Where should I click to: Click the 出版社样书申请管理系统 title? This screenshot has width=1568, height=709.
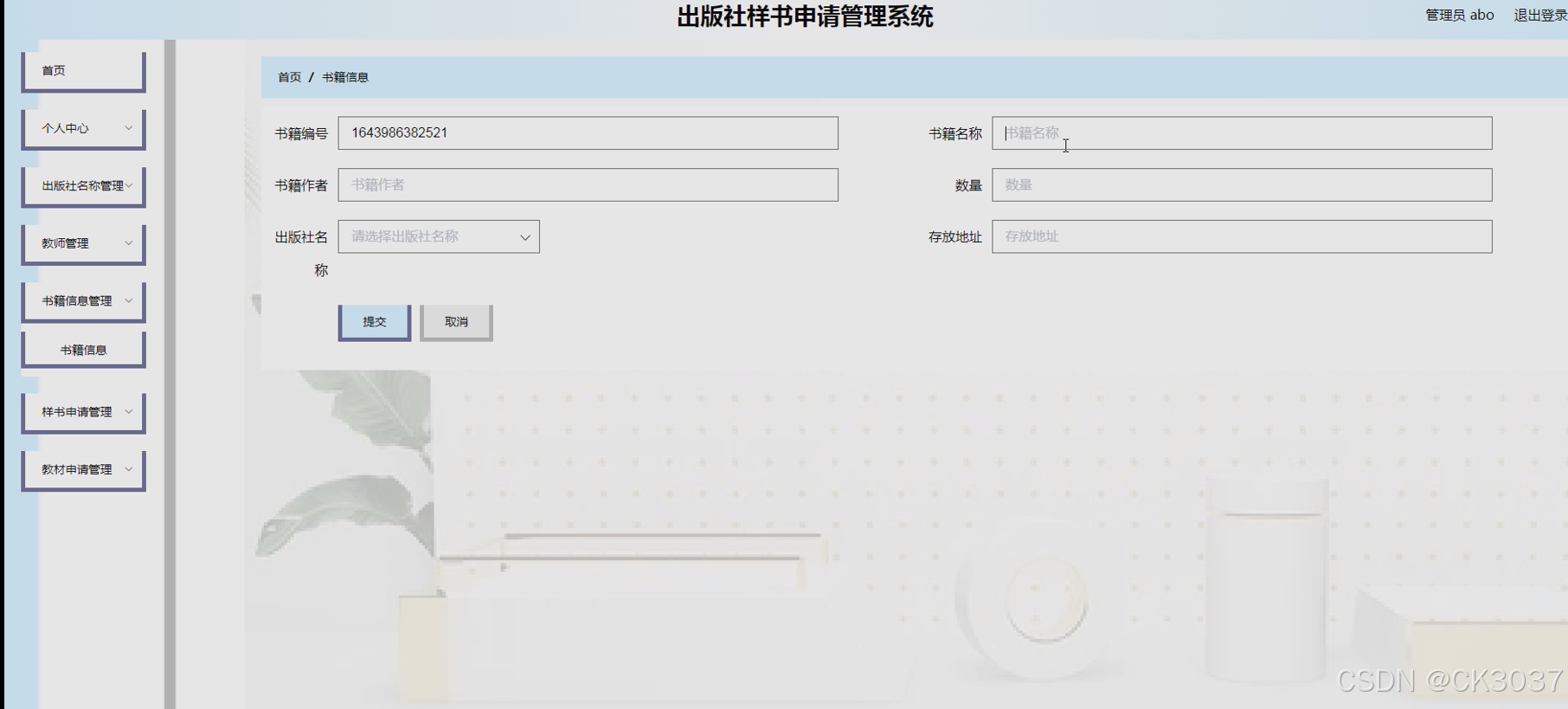click(x=805, y=16)
